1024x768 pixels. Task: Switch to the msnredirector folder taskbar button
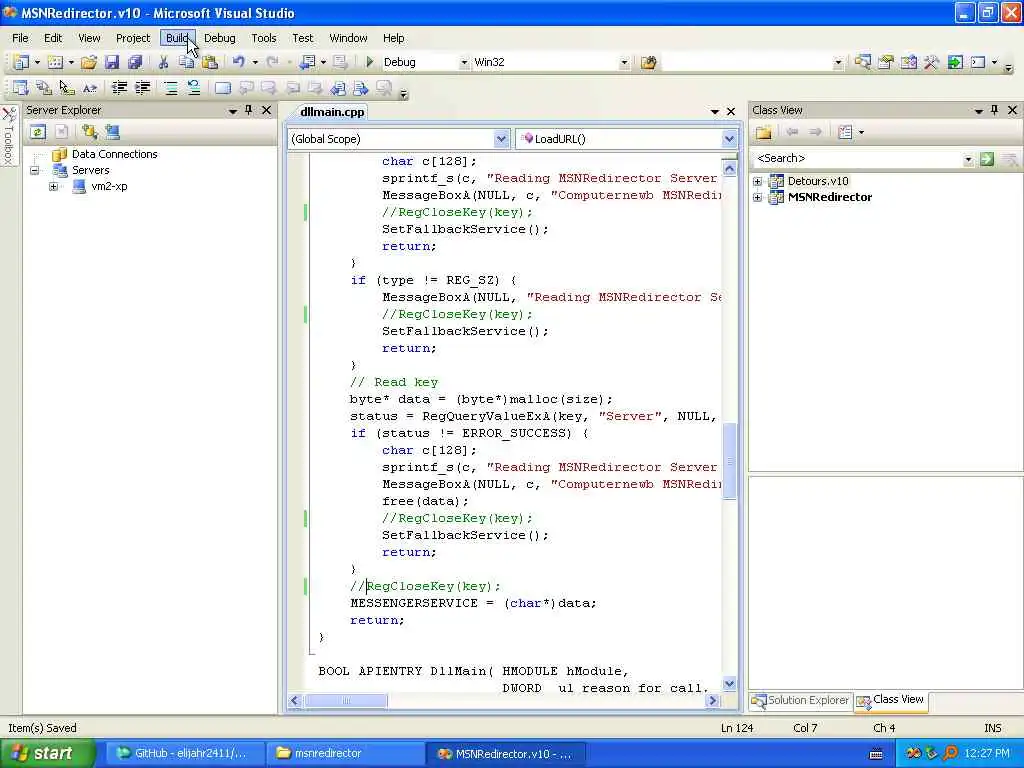[x=345, y=753]
